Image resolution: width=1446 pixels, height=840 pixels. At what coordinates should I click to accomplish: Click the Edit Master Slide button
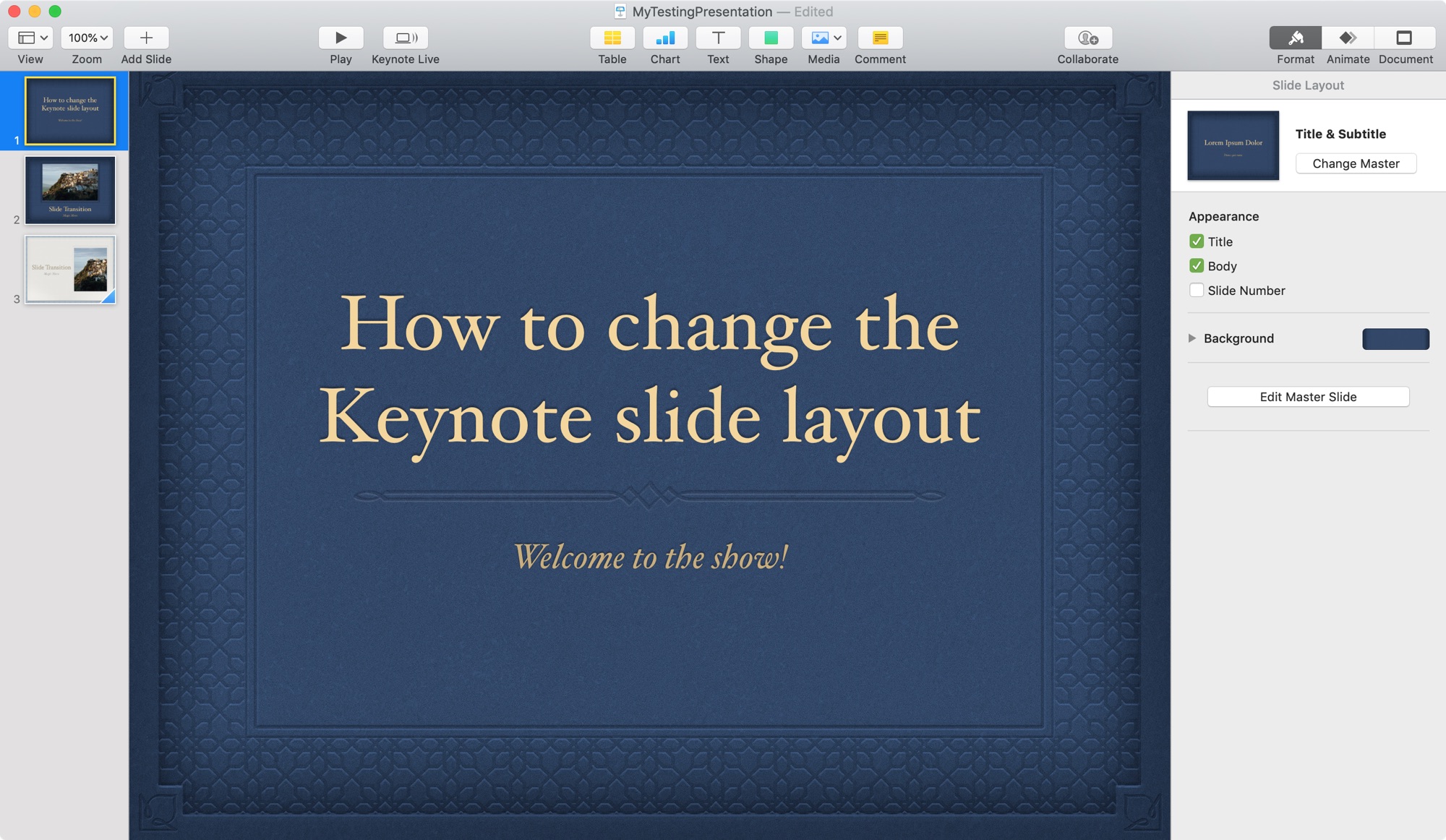click(1308, 397)
